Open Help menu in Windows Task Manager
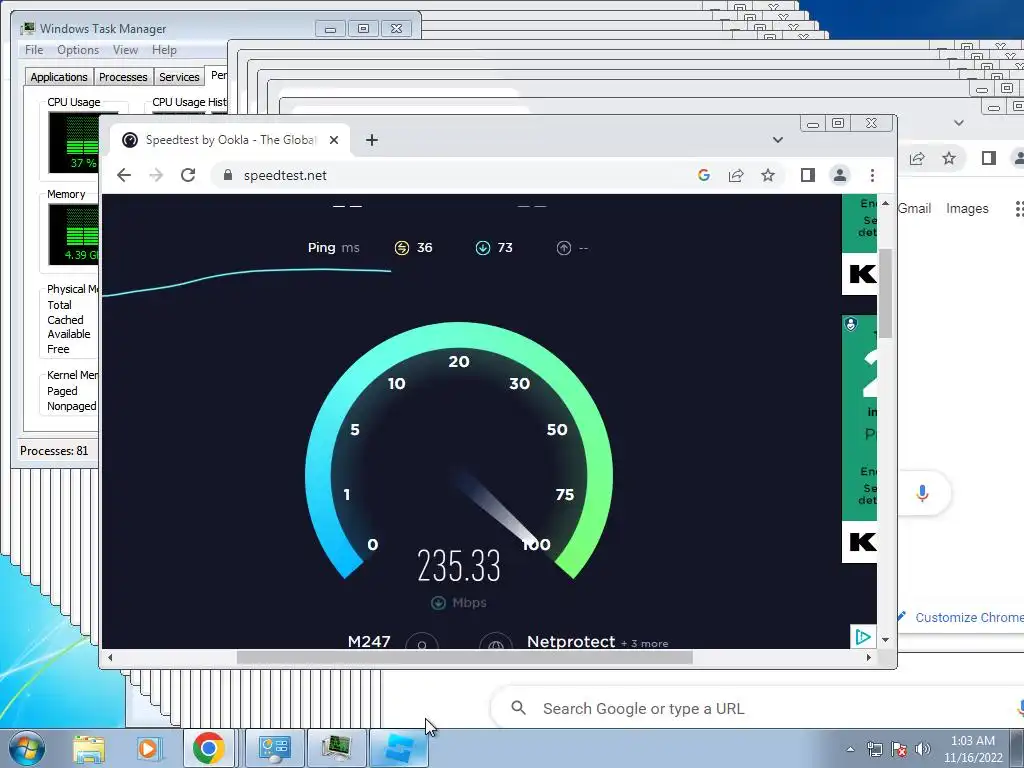The height and width of the screenshot is (768, 1024). pos(165,50)
